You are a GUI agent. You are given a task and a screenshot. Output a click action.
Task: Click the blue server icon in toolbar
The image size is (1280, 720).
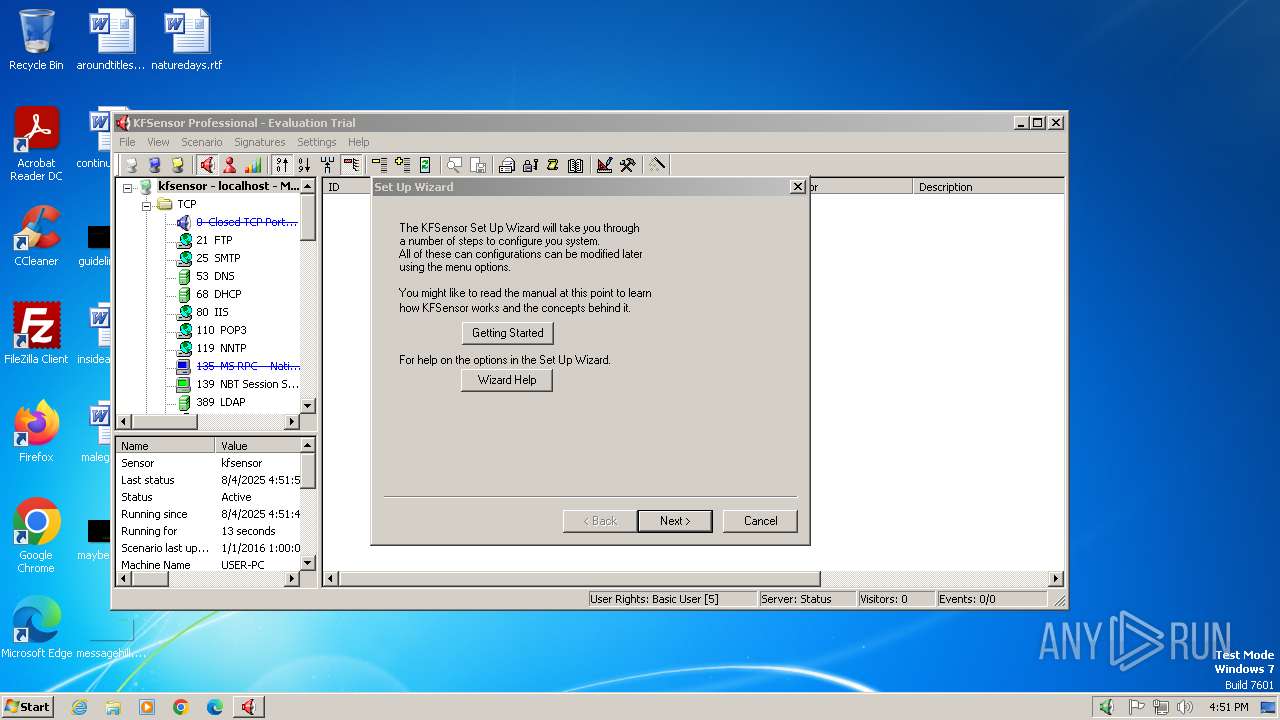pos(155,165)
